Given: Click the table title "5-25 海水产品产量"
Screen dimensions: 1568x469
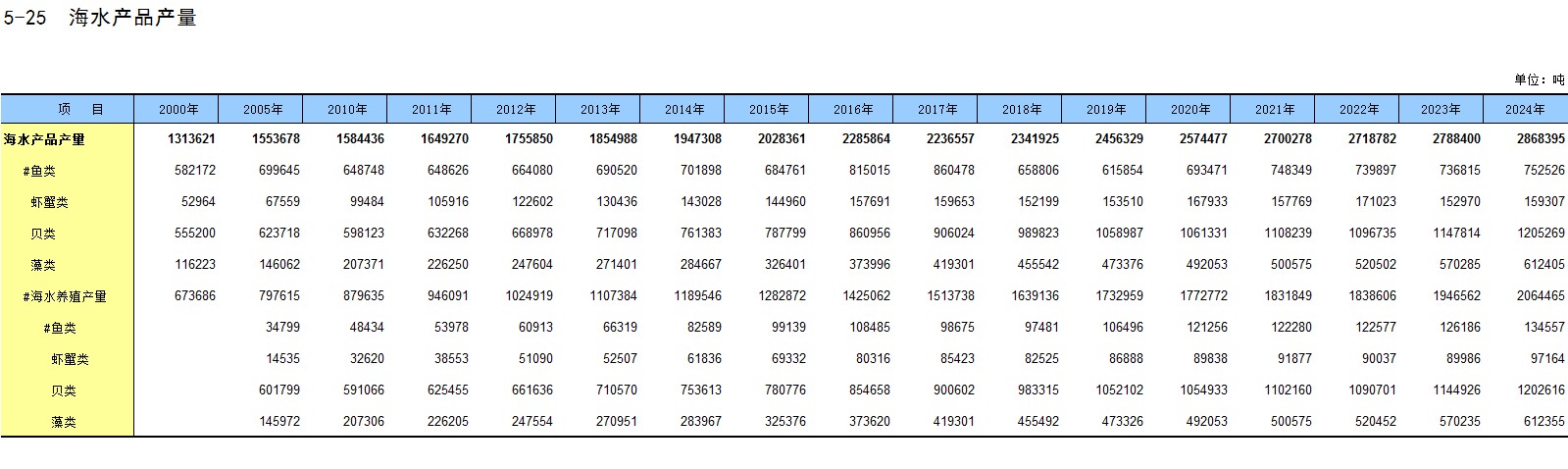Looking at the screenshot, I should tap(99, 18).
